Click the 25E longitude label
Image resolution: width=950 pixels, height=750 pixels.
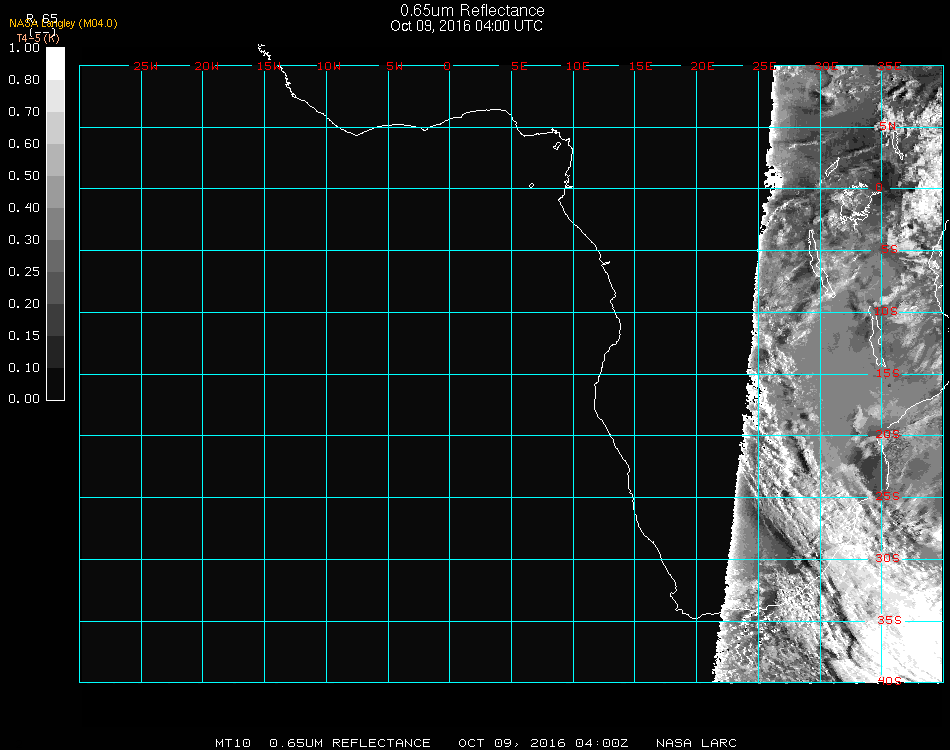pos(765,66)
